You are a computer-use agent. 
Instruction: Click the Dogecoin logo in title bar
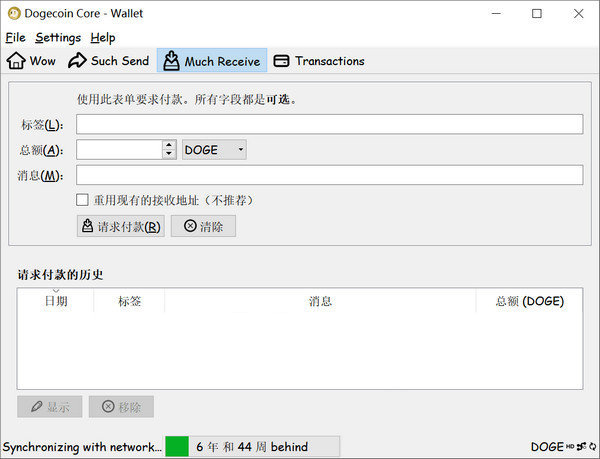(14, 14)
